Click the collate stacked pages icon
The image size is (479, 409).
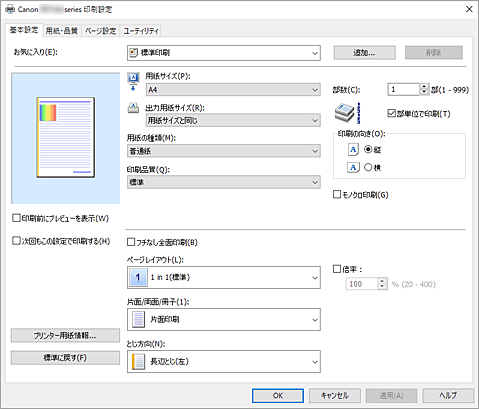[348, 113]
